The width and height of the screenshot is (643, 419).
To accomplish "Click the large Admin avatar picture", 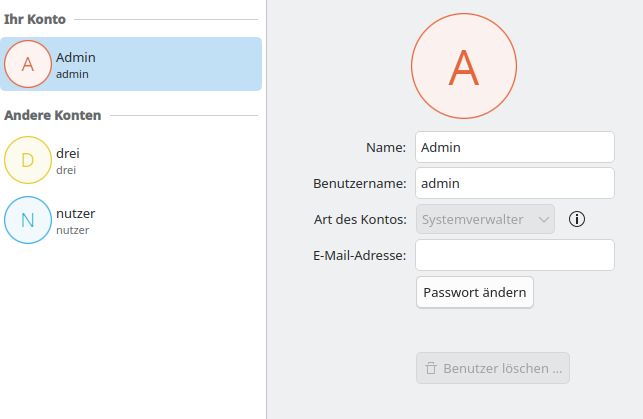I will point(461,67).
